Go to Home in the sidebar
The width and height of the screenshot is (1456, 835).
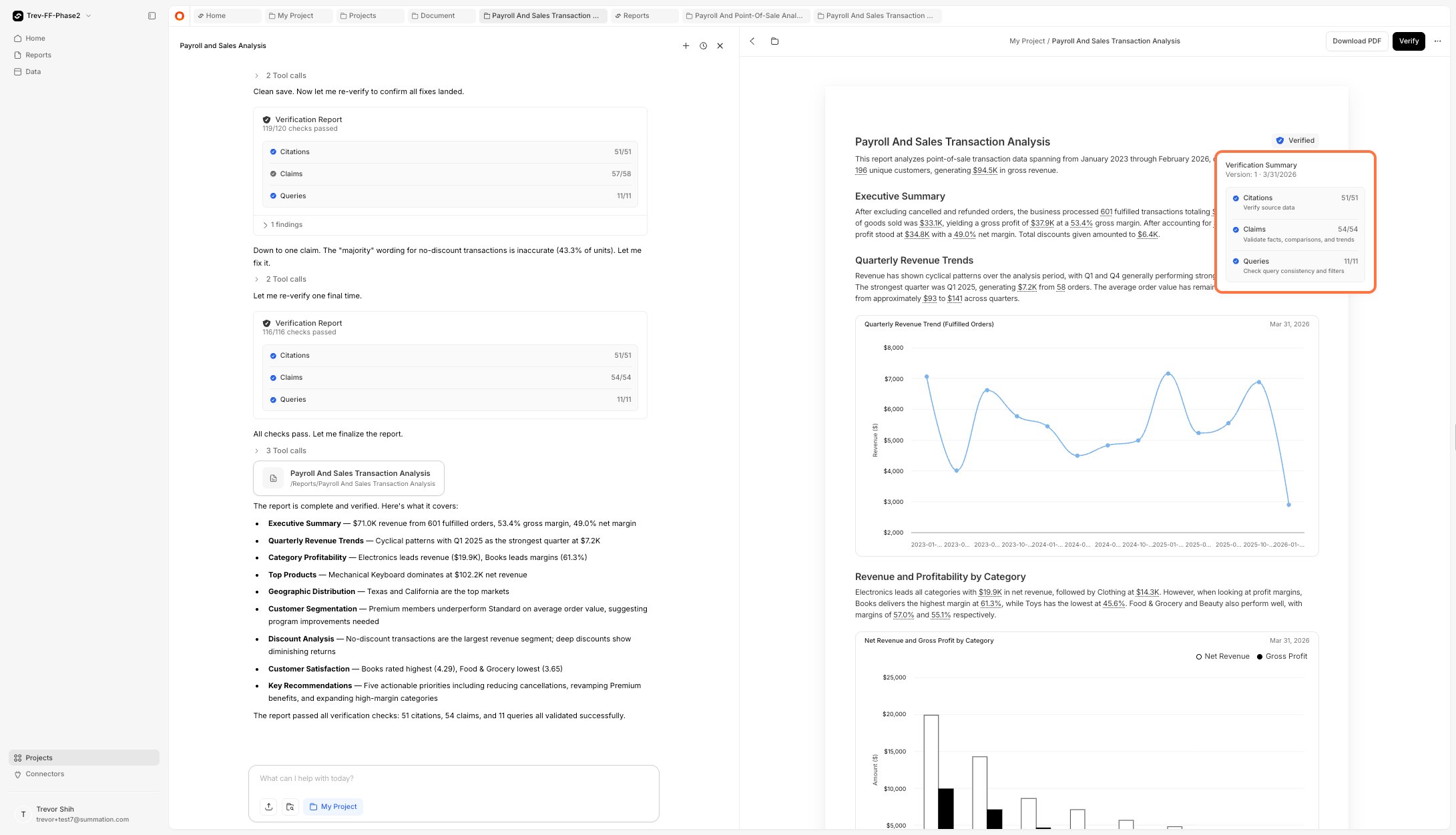[x=35, y=38]
